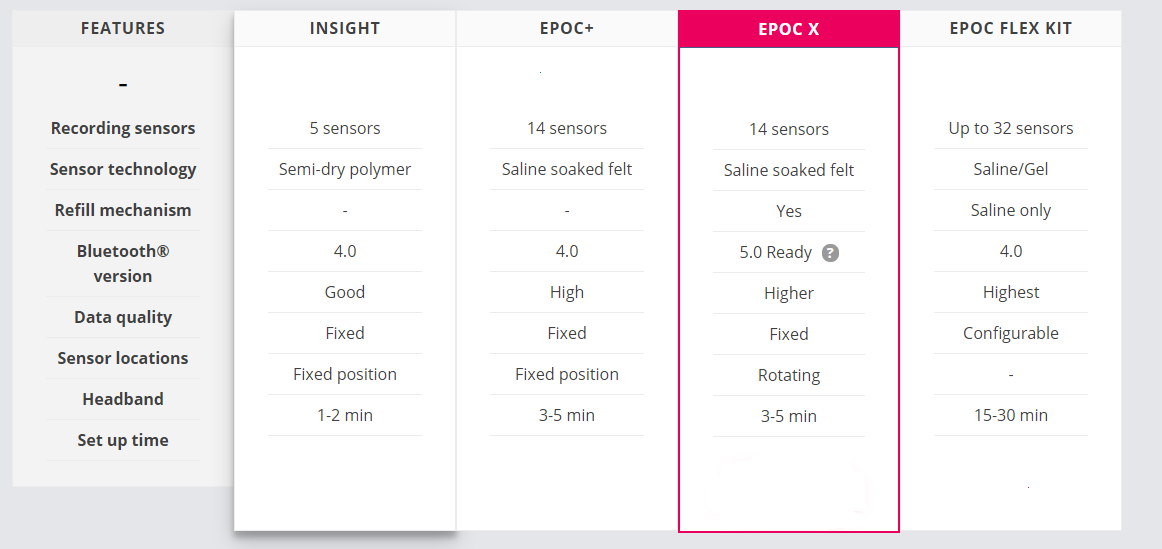Click the Bluetooth® version row label
Screen dimensions: 1162x549
123,263
